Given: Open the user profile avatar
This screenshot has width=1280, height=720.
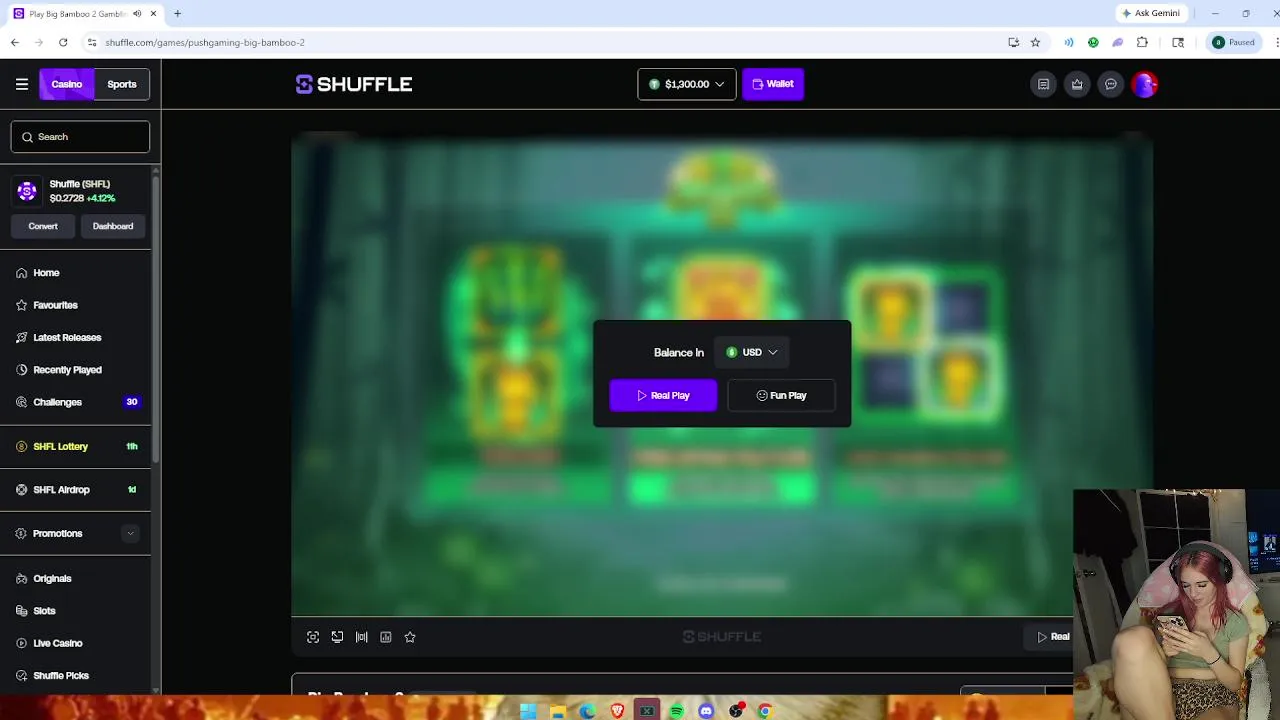Looking at the screenshot, I should [1144, 84].
